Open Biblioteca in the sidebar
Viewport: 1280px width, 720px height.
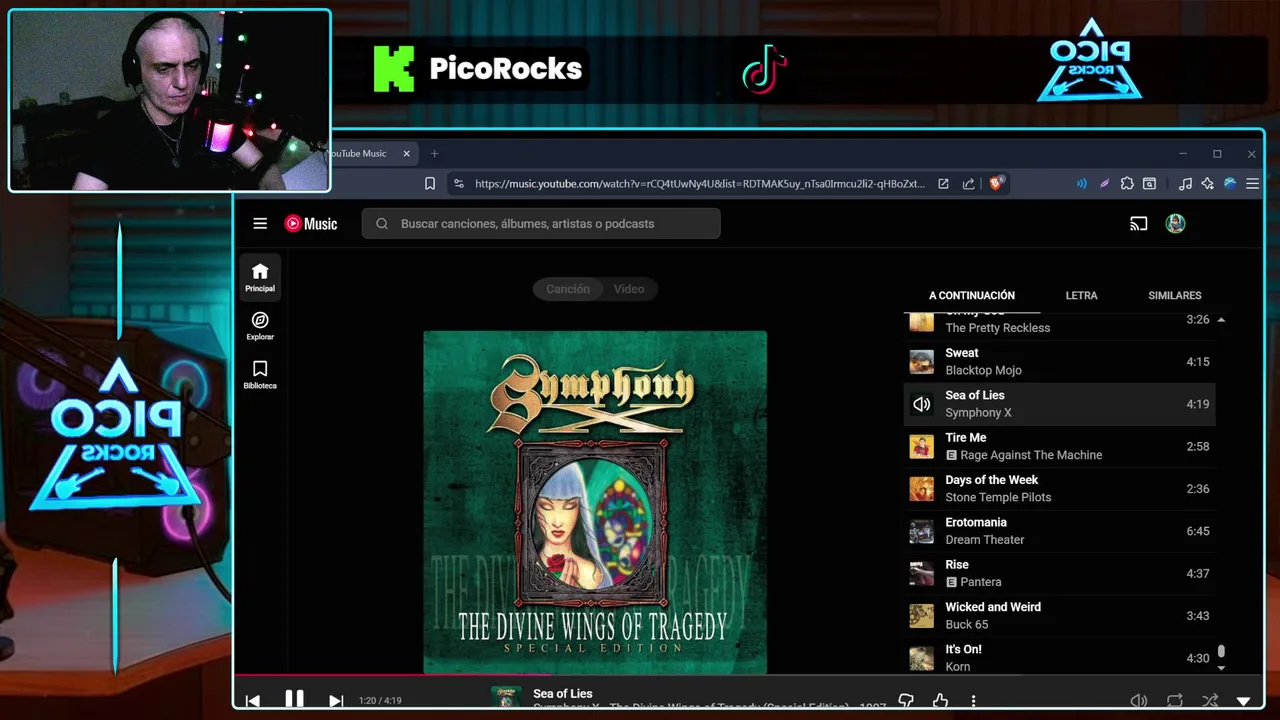point(260,375)
